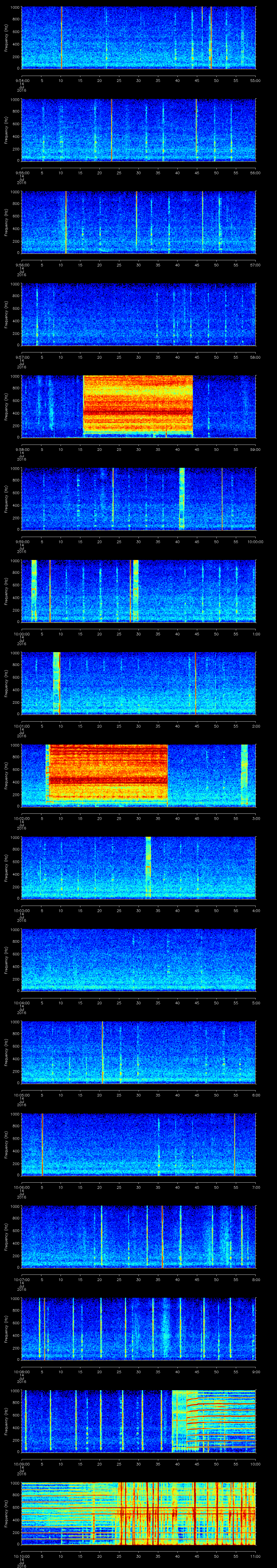The height and width of the screenshot is (1568, 277).
Task: Click the 59:00 end time label
Action: (256, 449)
